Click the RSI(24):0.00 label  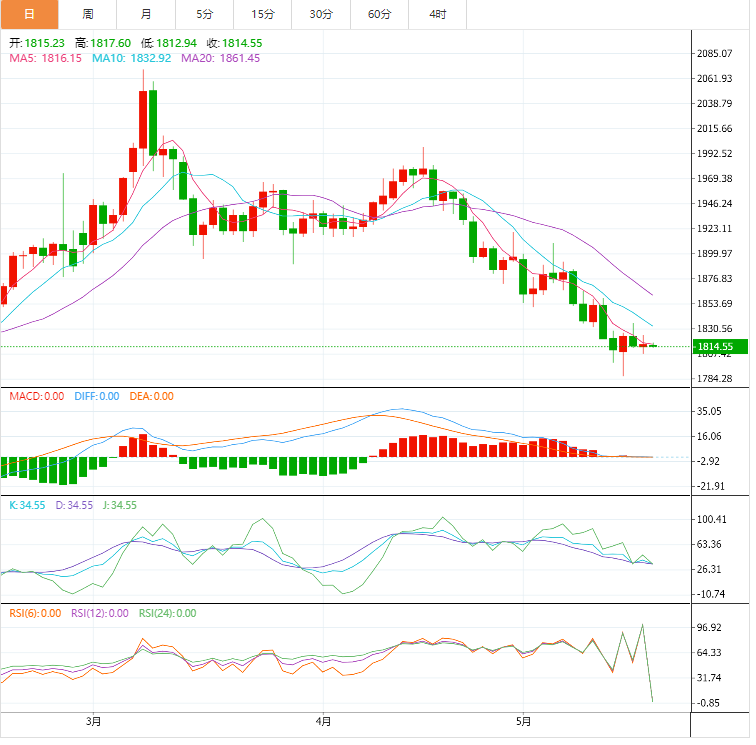168,613
